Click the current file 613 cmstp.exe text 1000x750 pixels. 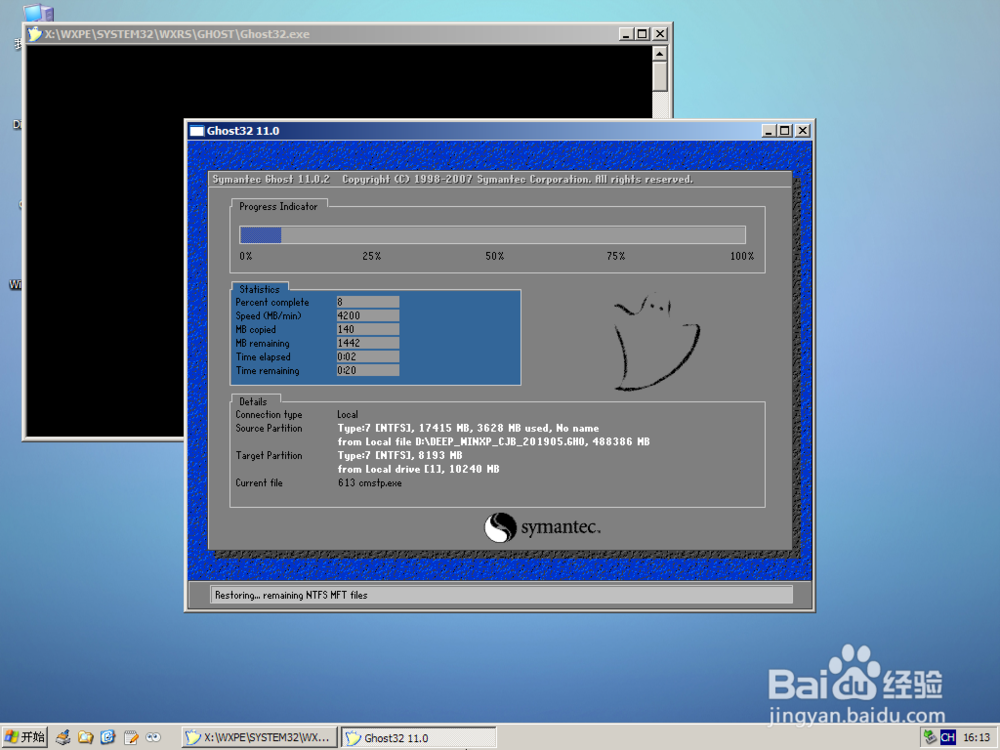pyautogui.click(x=370, y=483)
